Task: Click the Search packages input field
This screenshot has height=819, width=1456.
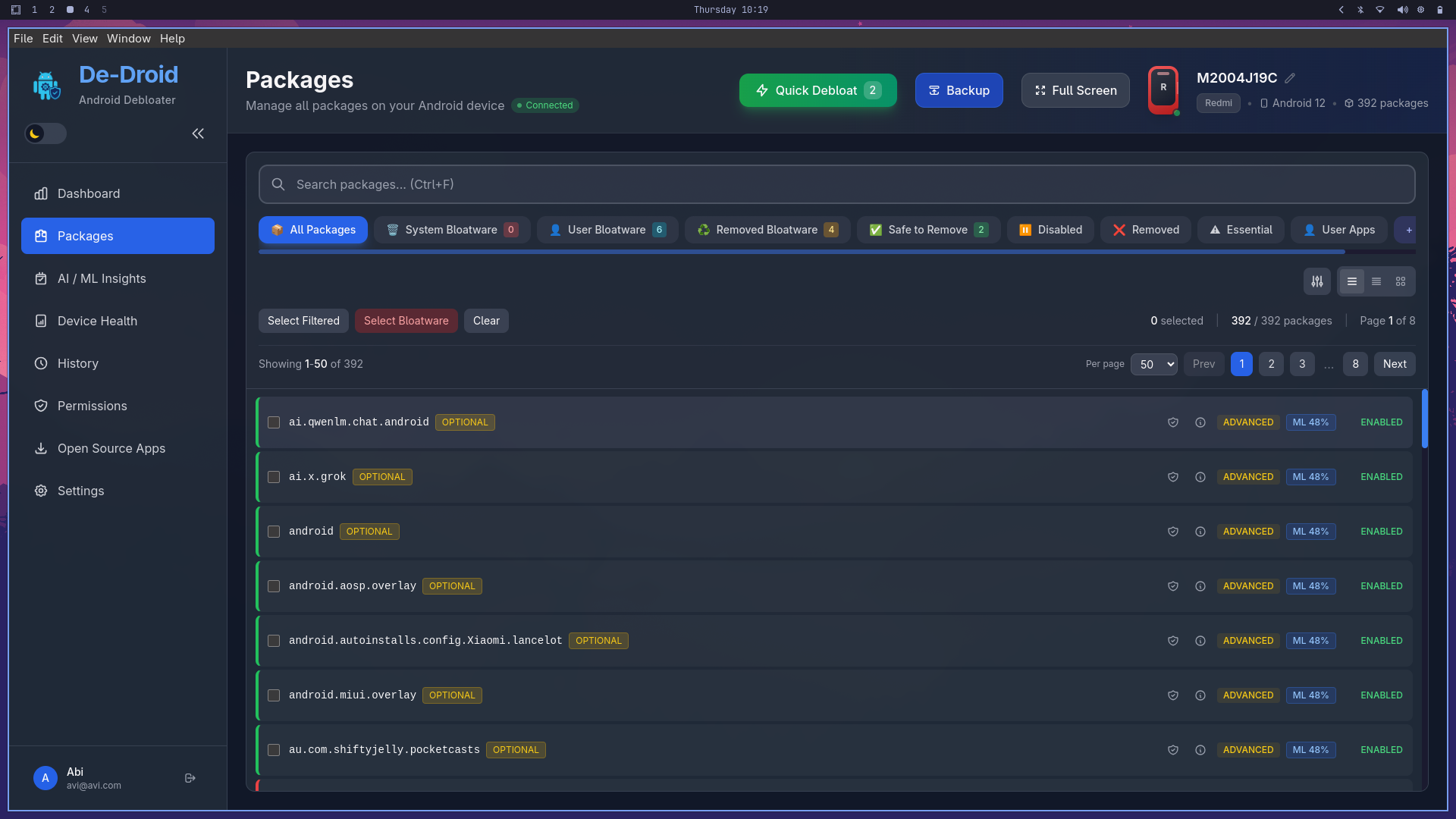Action: pyautogui.click(x=836, y=184)
